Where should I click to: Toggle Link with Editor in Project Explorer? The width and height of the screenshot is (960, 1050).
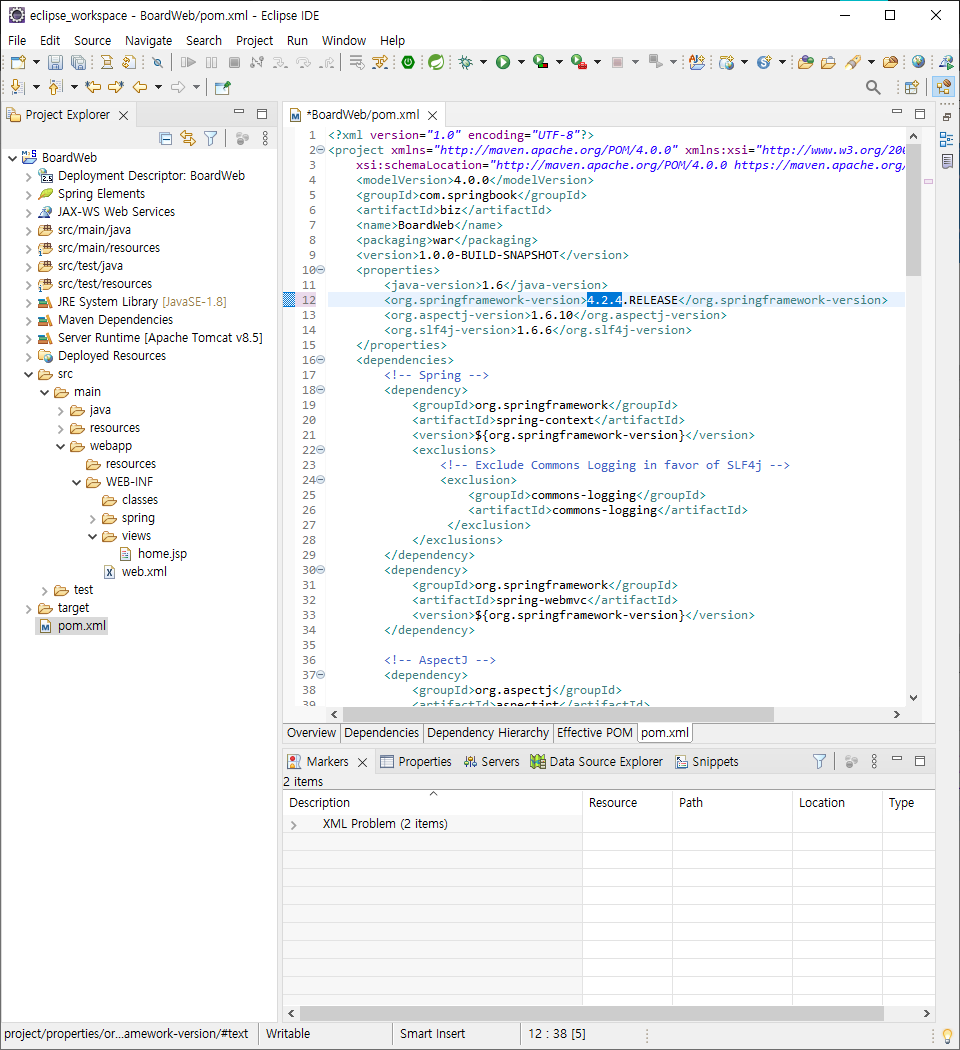[x=188, y=139]
